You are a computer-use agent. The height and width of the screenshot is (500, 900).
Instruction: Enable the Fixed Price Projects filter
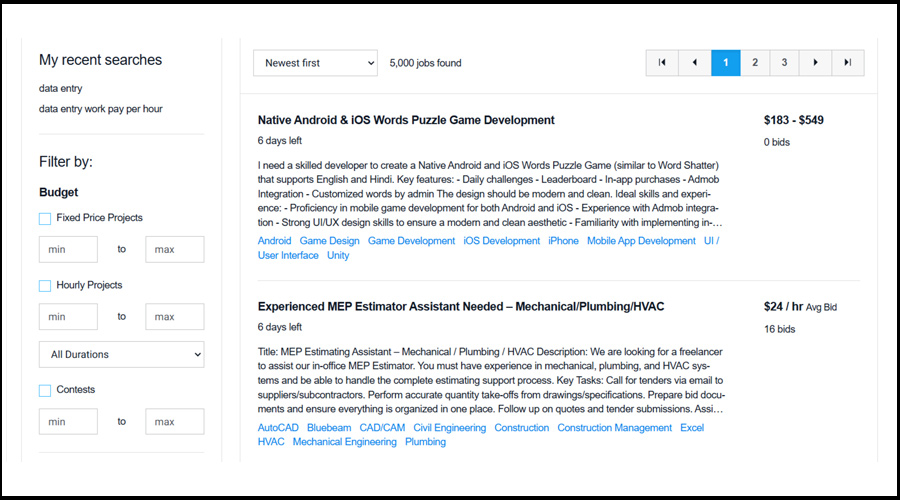[x=45, y=218]
